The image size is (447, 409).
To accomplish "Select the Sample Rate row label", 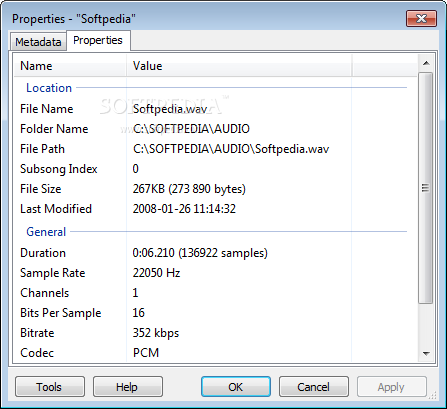I will tap(53, 273).
